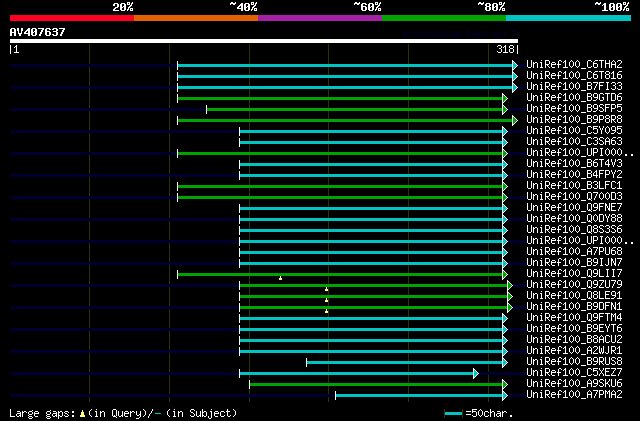Click the green alignment bar for B3LFC1

[340, 187]
